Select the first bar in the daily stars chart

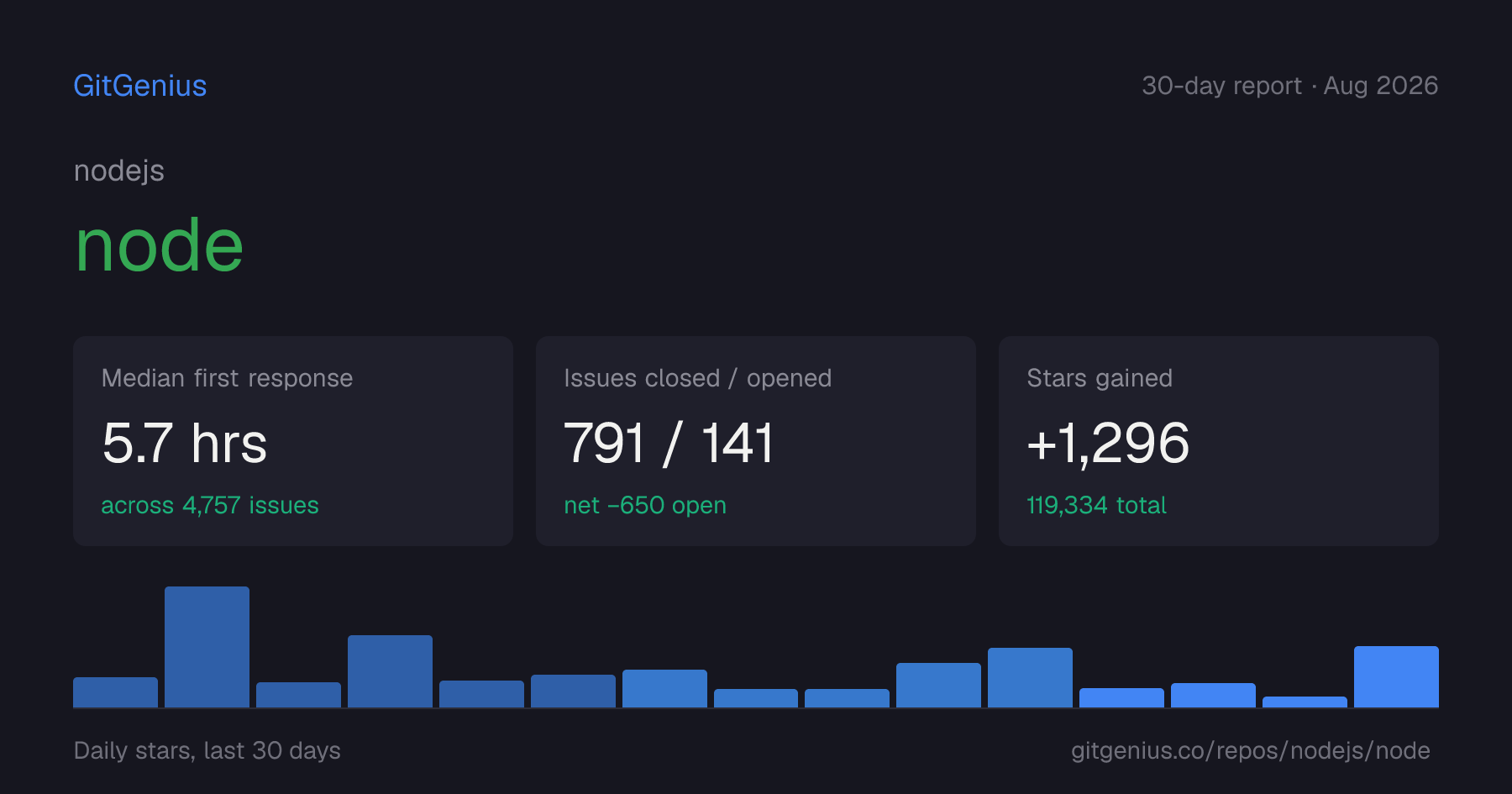pyautogui.click(x=115, y=692)
